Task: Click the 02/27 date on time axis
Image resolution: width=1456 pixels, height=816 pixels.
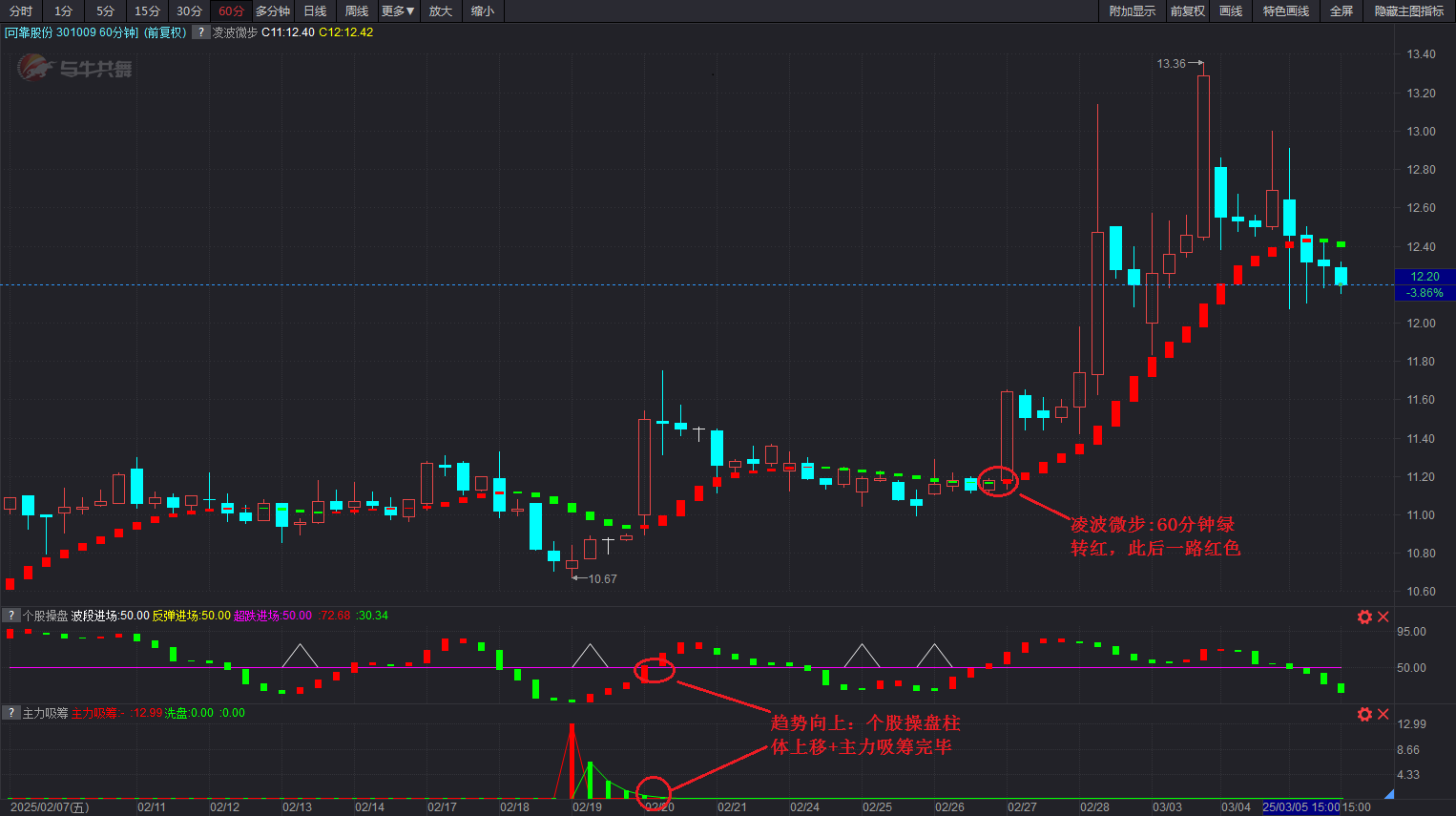Action: tap(1022, 807)
